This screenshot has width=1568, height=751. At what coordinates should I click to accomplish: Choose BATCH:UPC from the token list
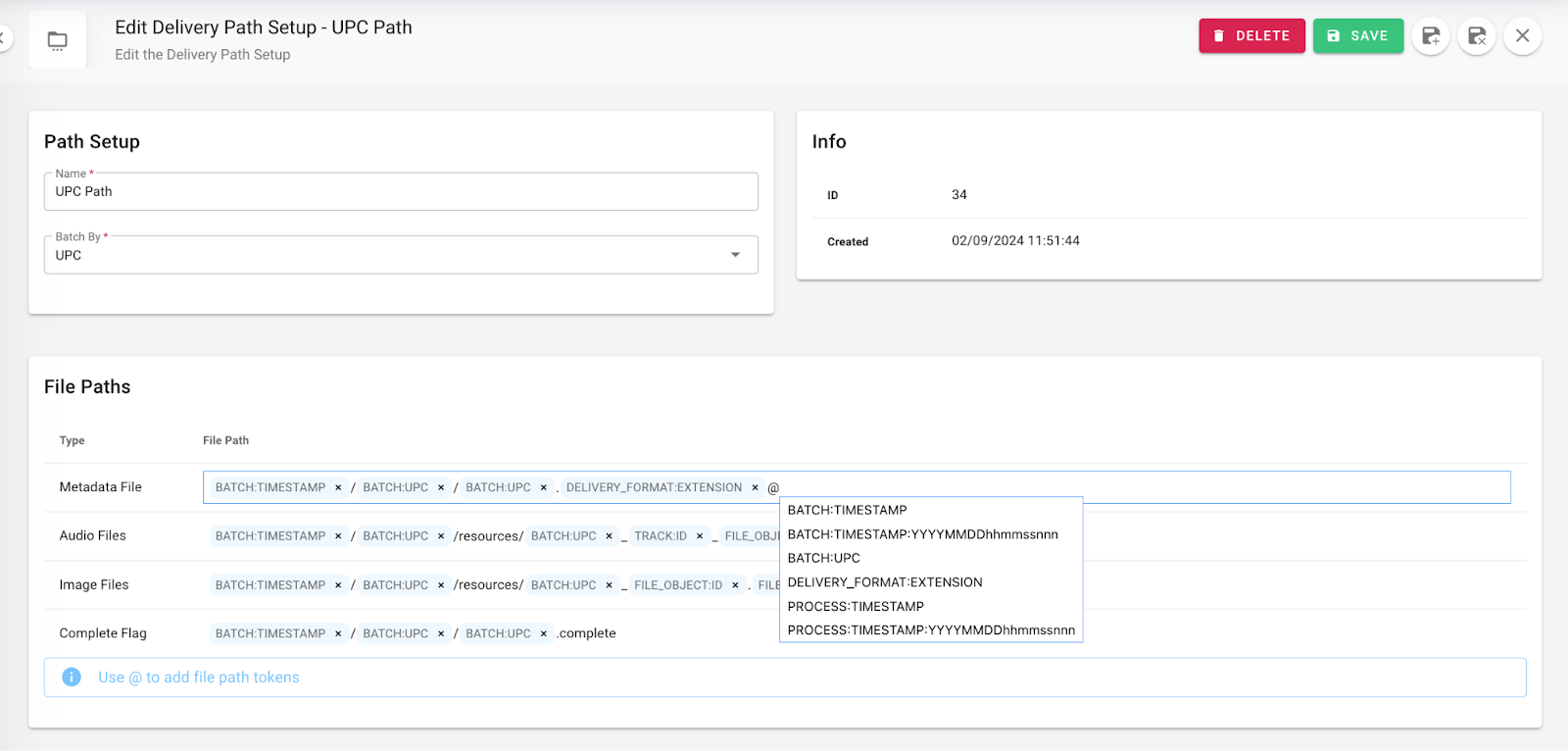823,558
